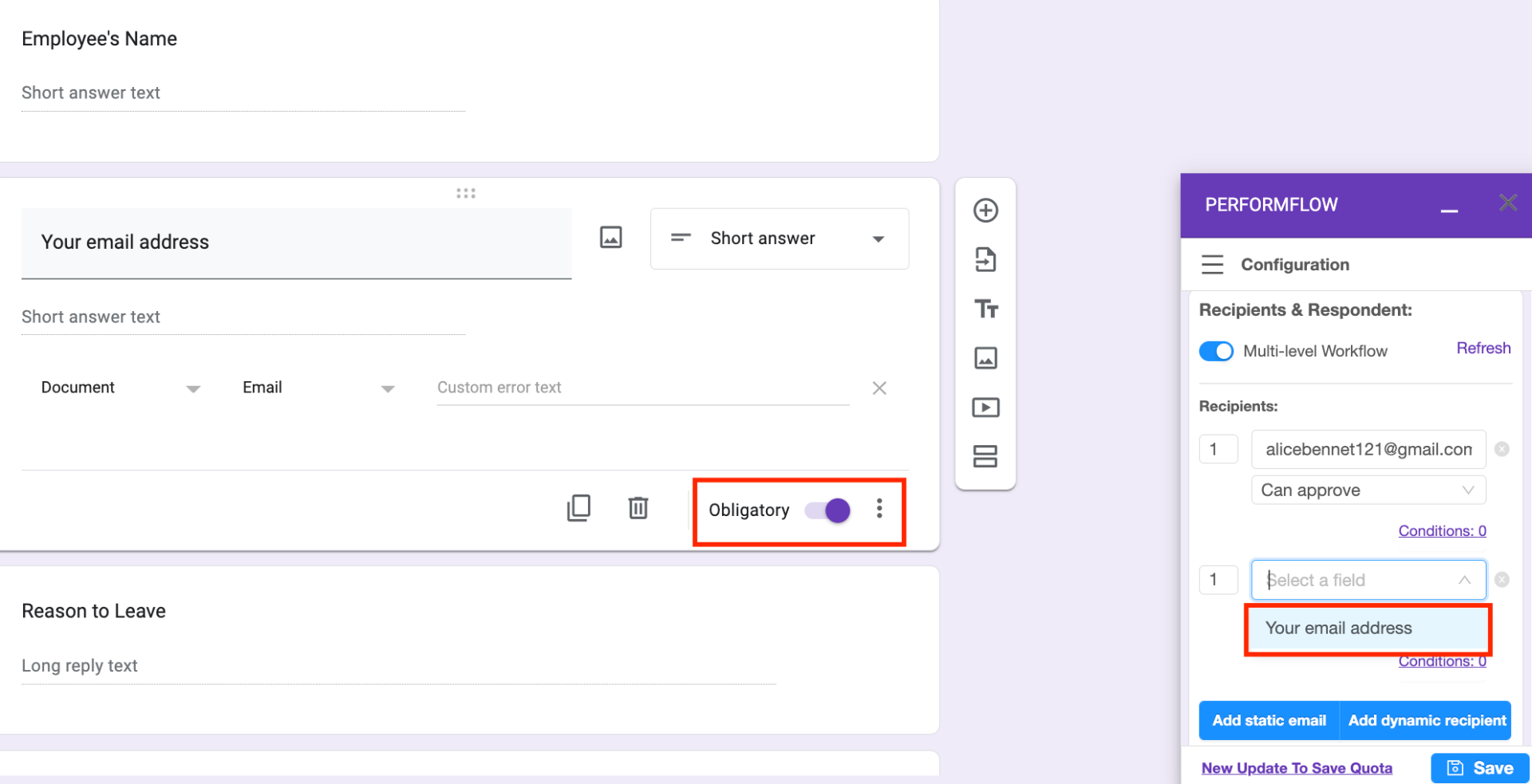Screen dimensions: 1532x784
Task: Click the Add video toolbar icon
Action: [x=985, y=408]
